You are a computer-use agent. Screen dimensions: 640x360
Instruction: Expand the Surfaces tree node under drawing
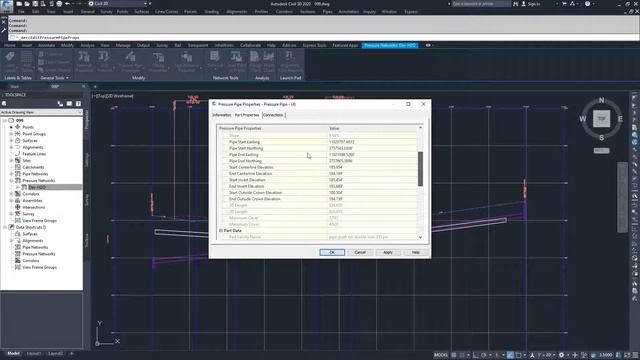coord(11,140)
